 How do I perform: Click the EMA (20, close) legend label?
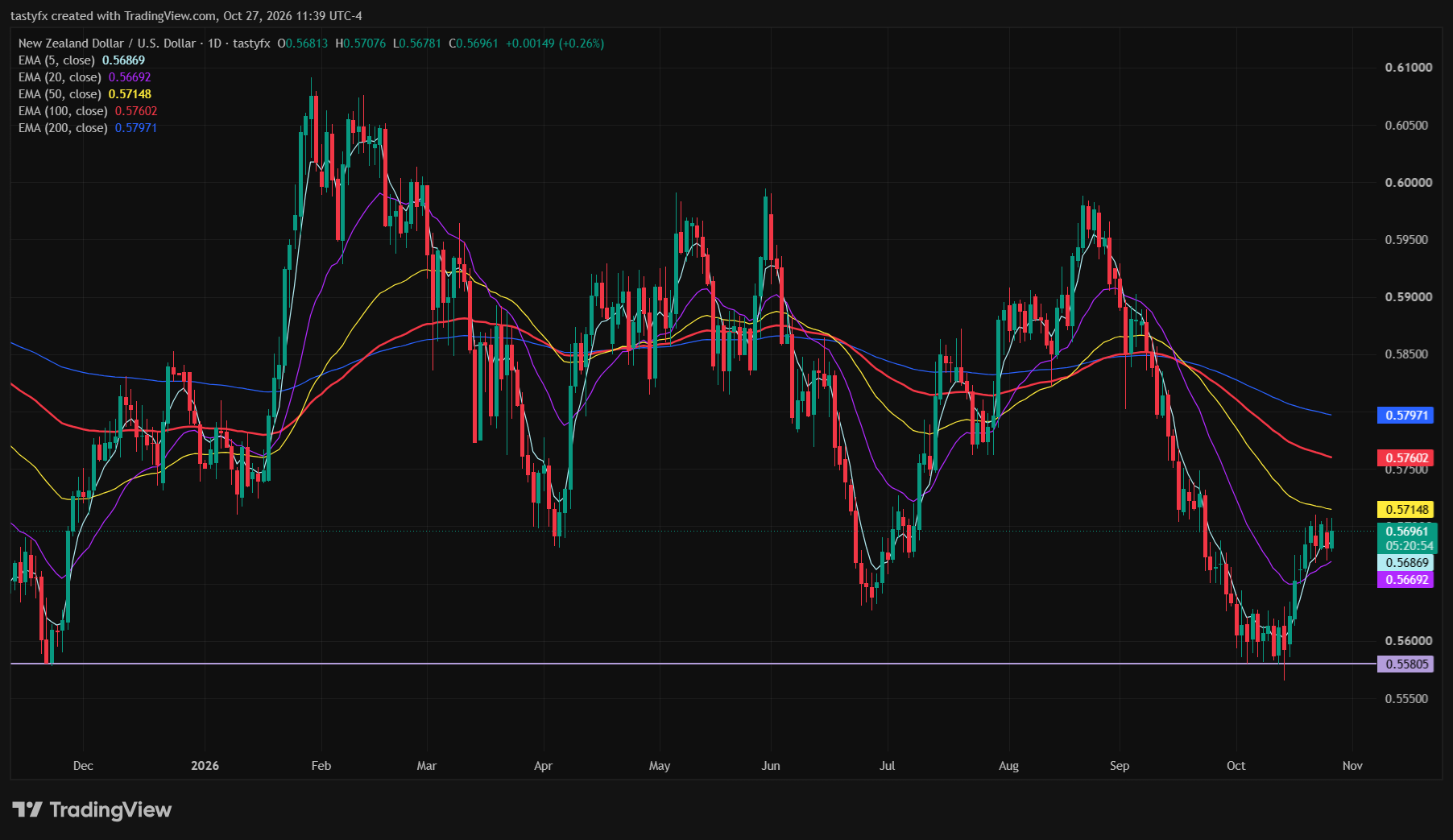tap(60, 77)
